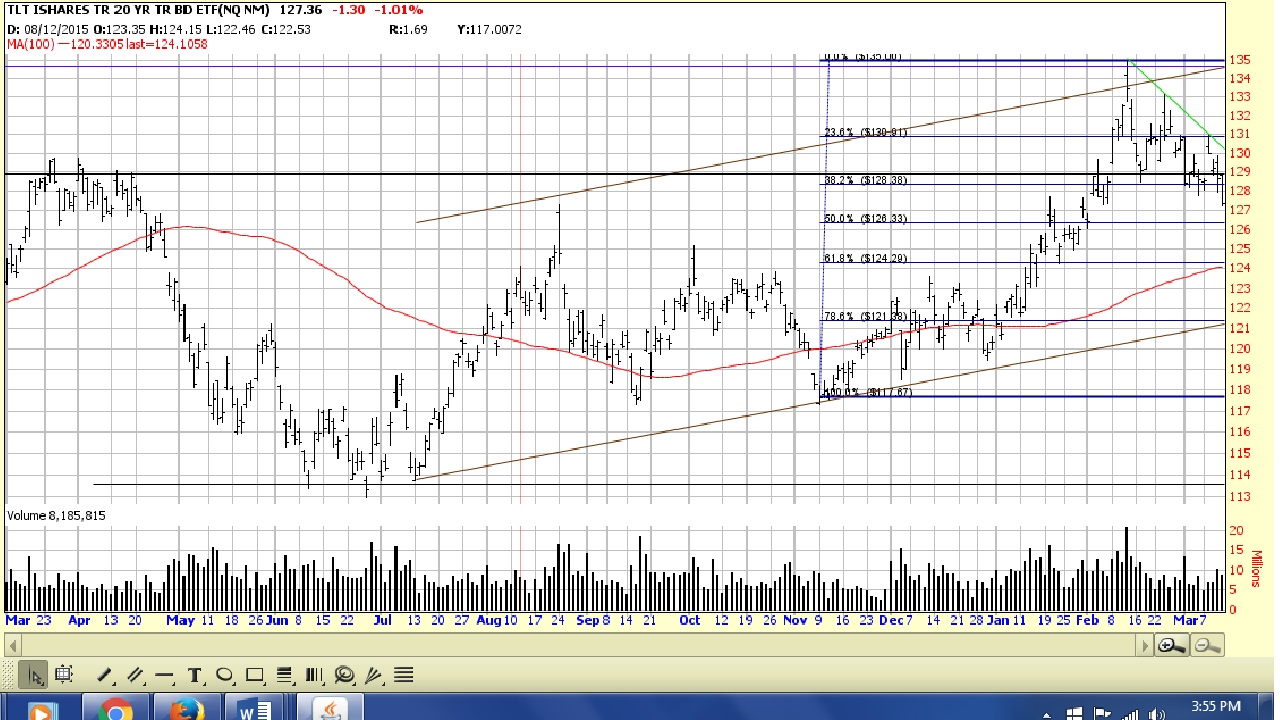The image size is (1280, 720).
Task: Open the network signal tray icon
Action: [x=1129, y=714]
